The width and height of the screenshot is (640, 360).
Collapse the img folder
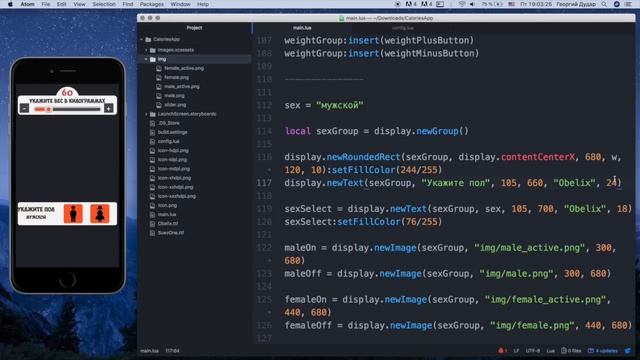tap(146, 59)
